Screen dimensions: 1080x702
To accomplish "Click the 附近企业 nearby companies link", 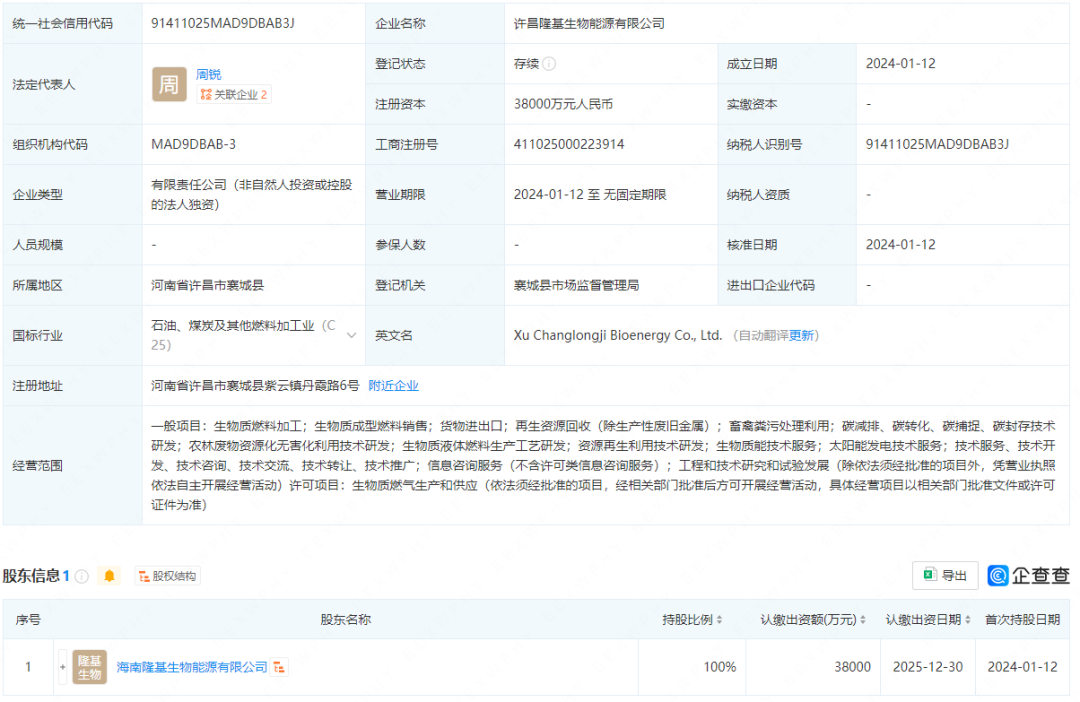I will (x=394, y=385).
